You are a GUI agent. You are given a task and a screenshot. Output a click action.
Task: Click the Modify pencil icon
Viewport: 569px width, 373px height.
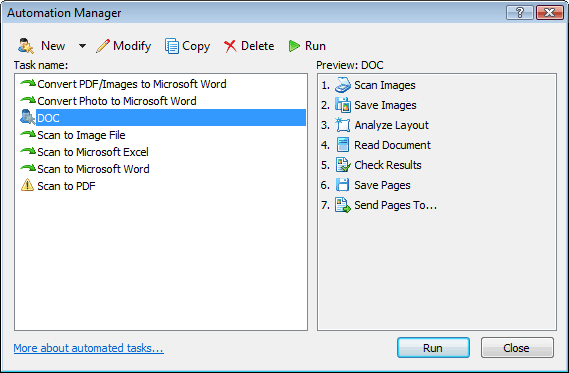103,46
